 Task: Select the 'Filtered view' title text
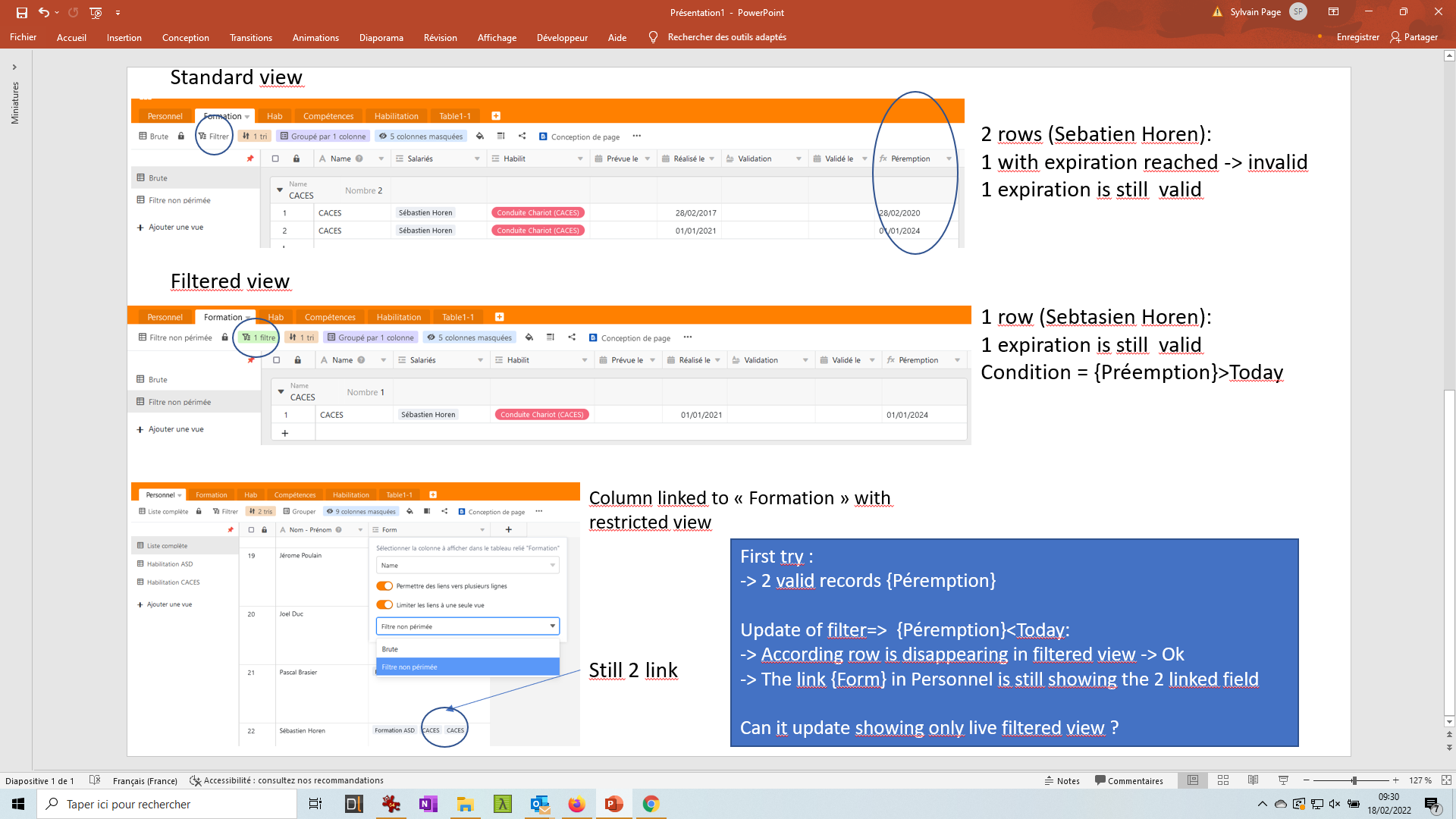click(x=230, y=281)
